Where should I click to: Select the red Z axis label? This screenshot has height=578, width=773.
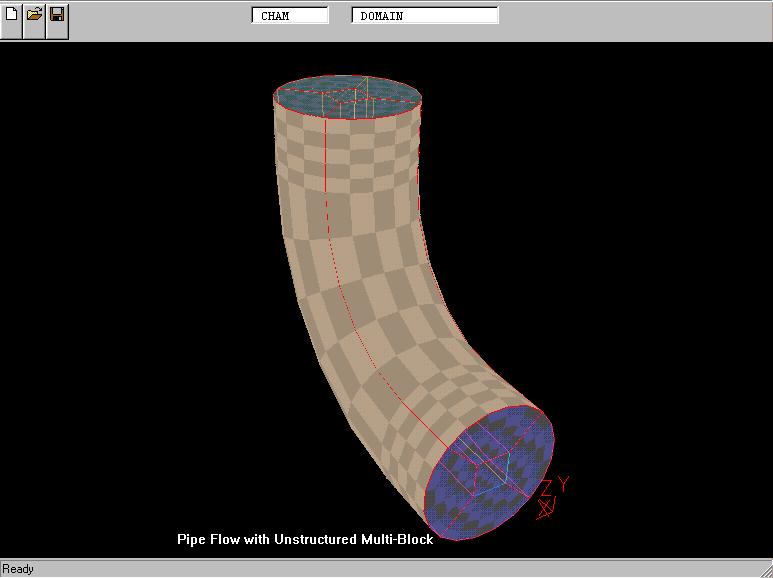click(x=547, y=489)
